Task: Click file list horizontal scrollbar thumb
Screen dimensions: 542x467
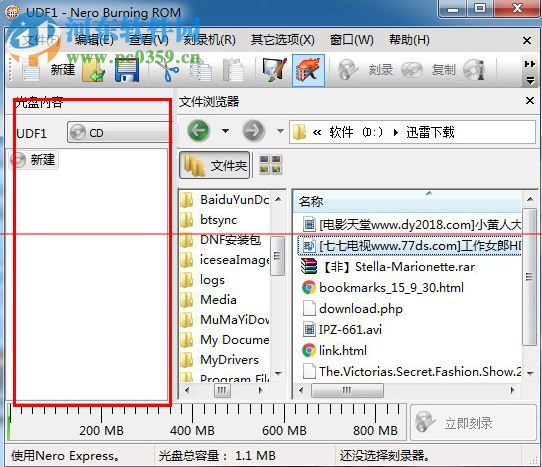Action: tap(347, 390)
